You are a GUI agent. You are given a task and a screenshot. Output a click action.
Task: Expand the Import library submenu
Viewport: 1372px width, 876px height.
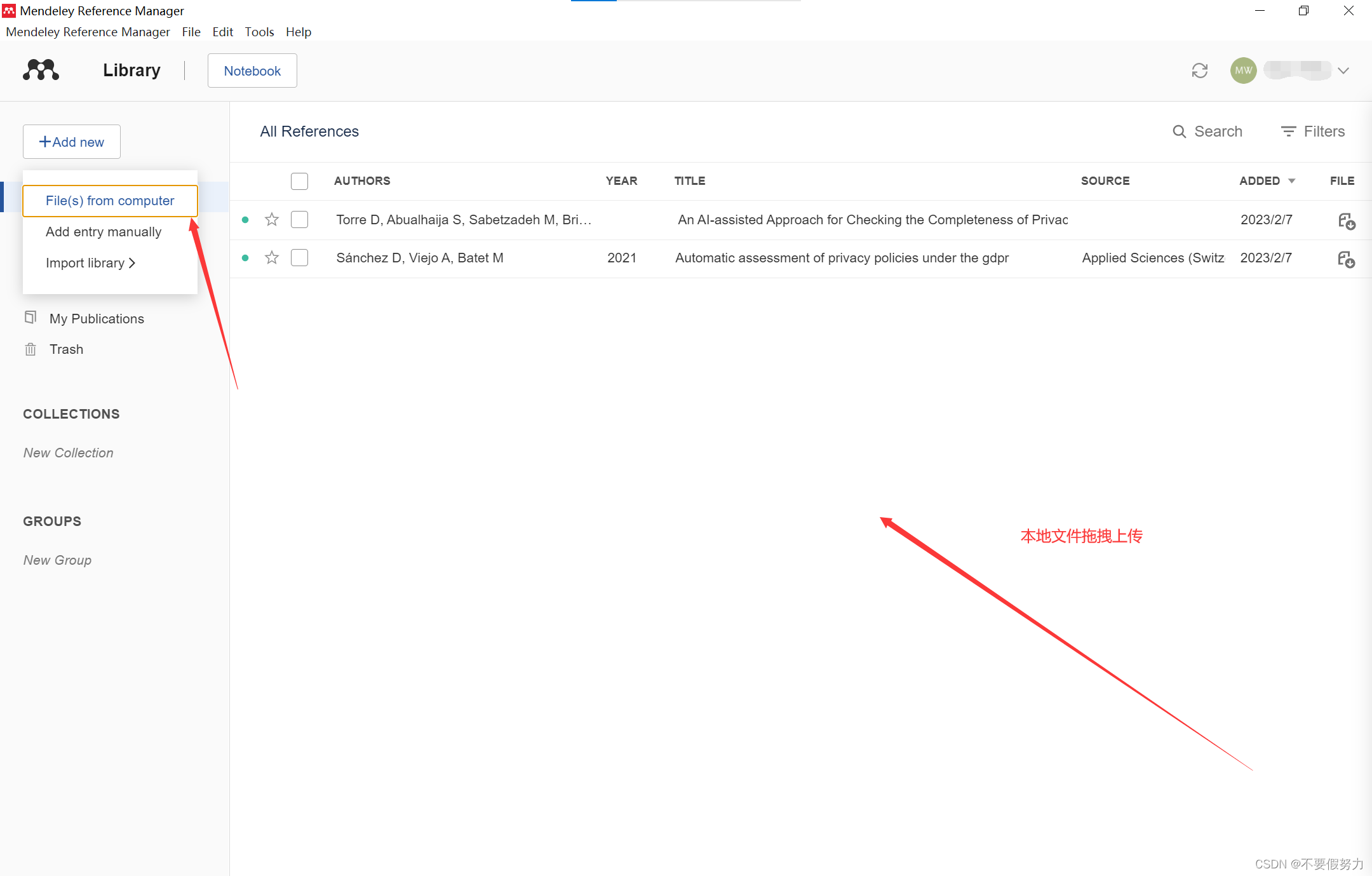[90, 263]
